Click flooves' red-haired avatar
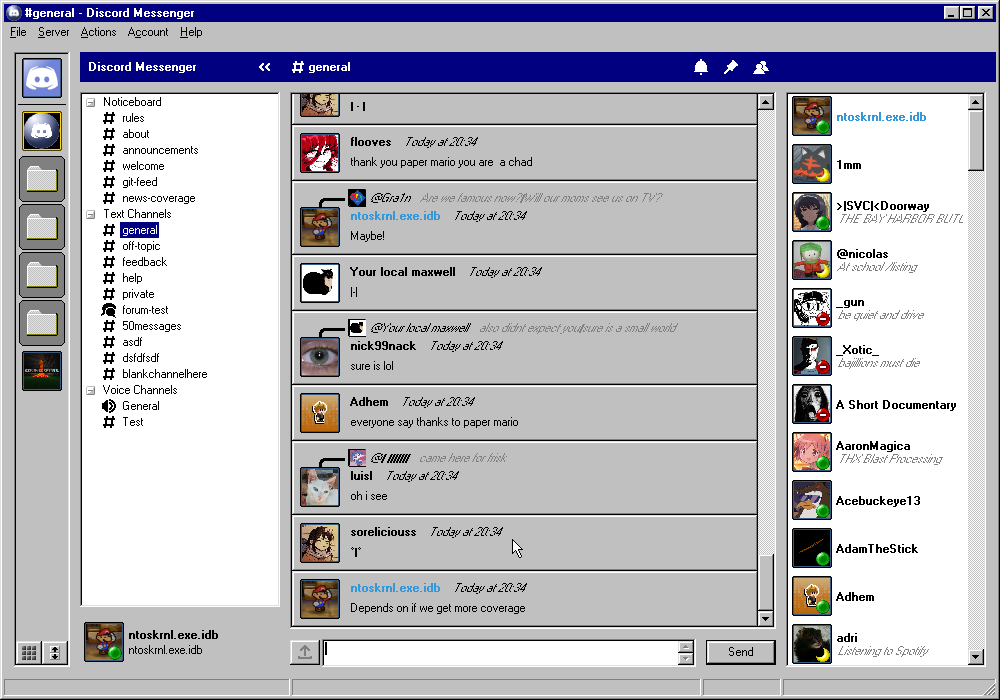Image resolution: width=1000 pixels, height=700 pixels. [320, 153]
